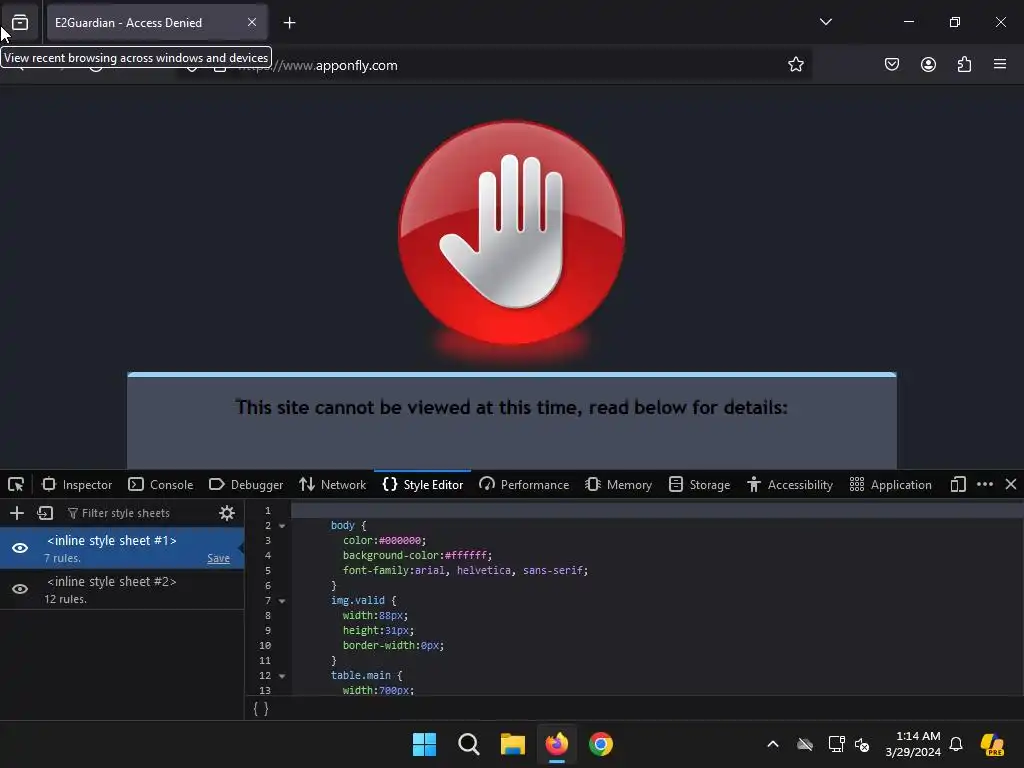Switch to the Debugger tab

(246, 485)
